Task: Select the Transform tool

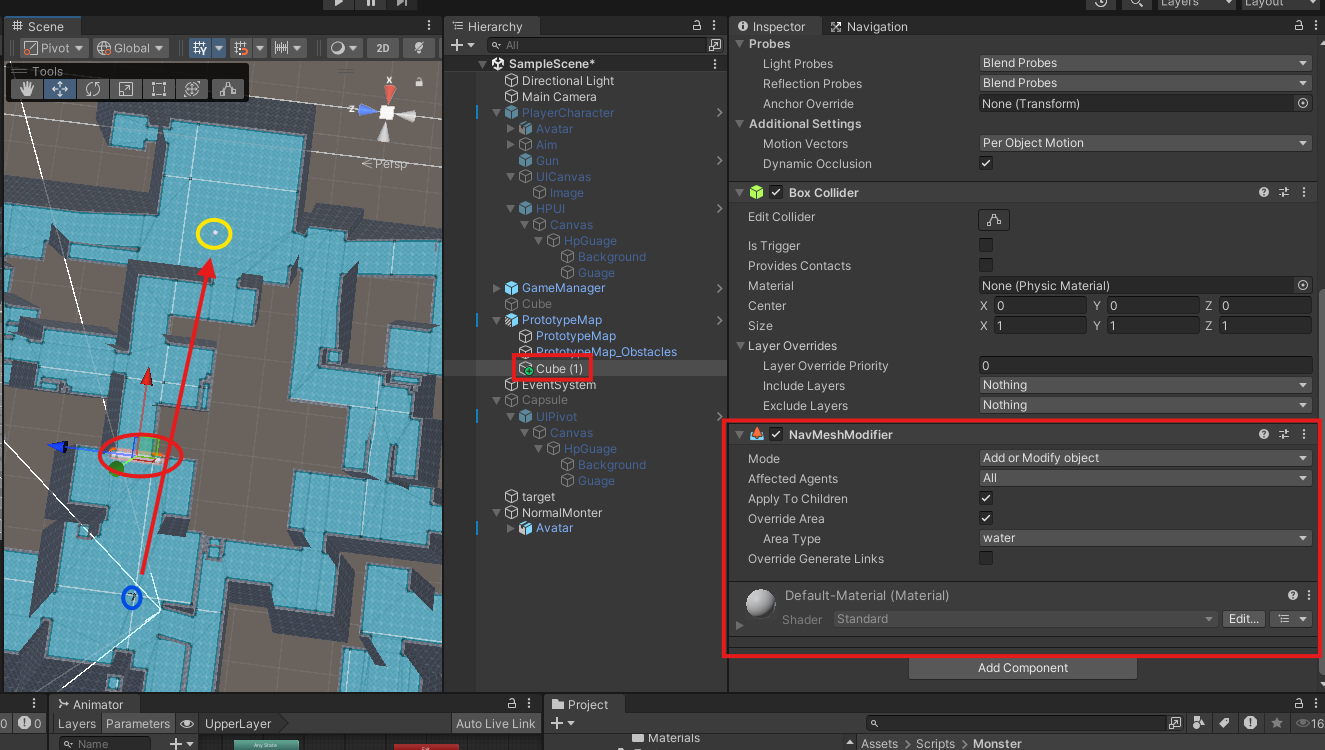Action: [x=192, y=89]
